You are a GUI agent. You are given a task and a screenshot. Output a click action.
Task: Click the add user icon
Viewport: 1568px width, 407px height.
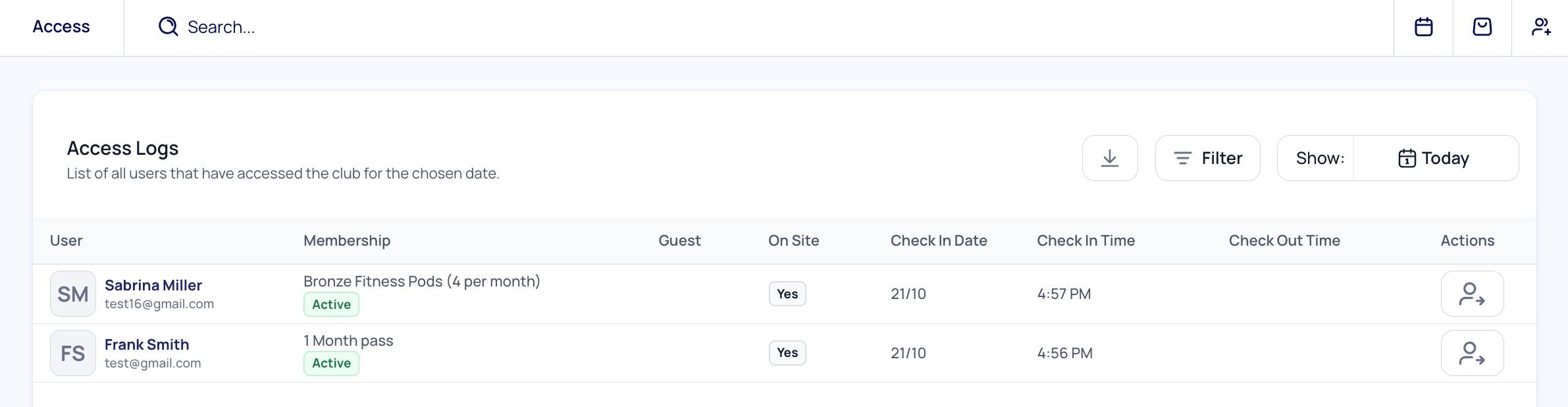click(x=1541, y=27)
